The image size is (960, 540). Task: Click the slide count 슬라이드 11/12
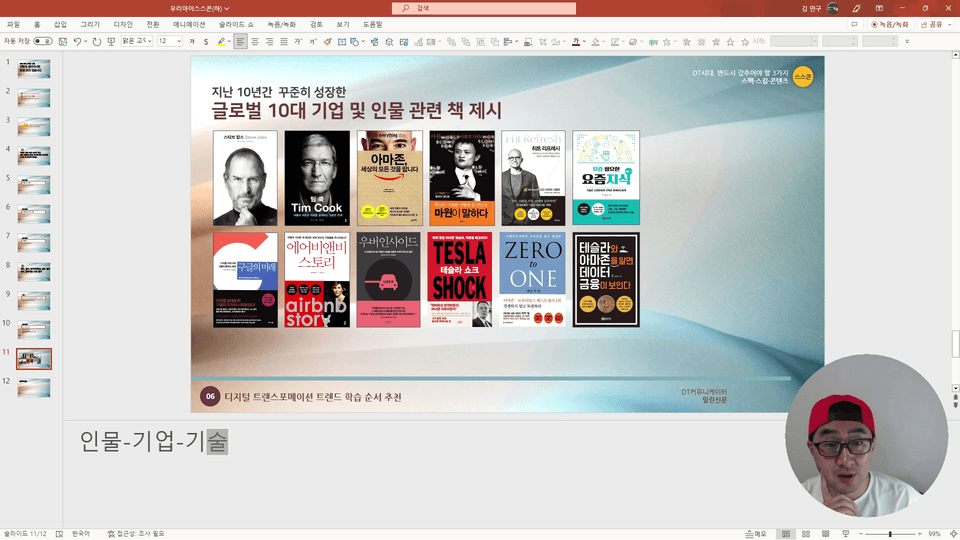(24, 534)
